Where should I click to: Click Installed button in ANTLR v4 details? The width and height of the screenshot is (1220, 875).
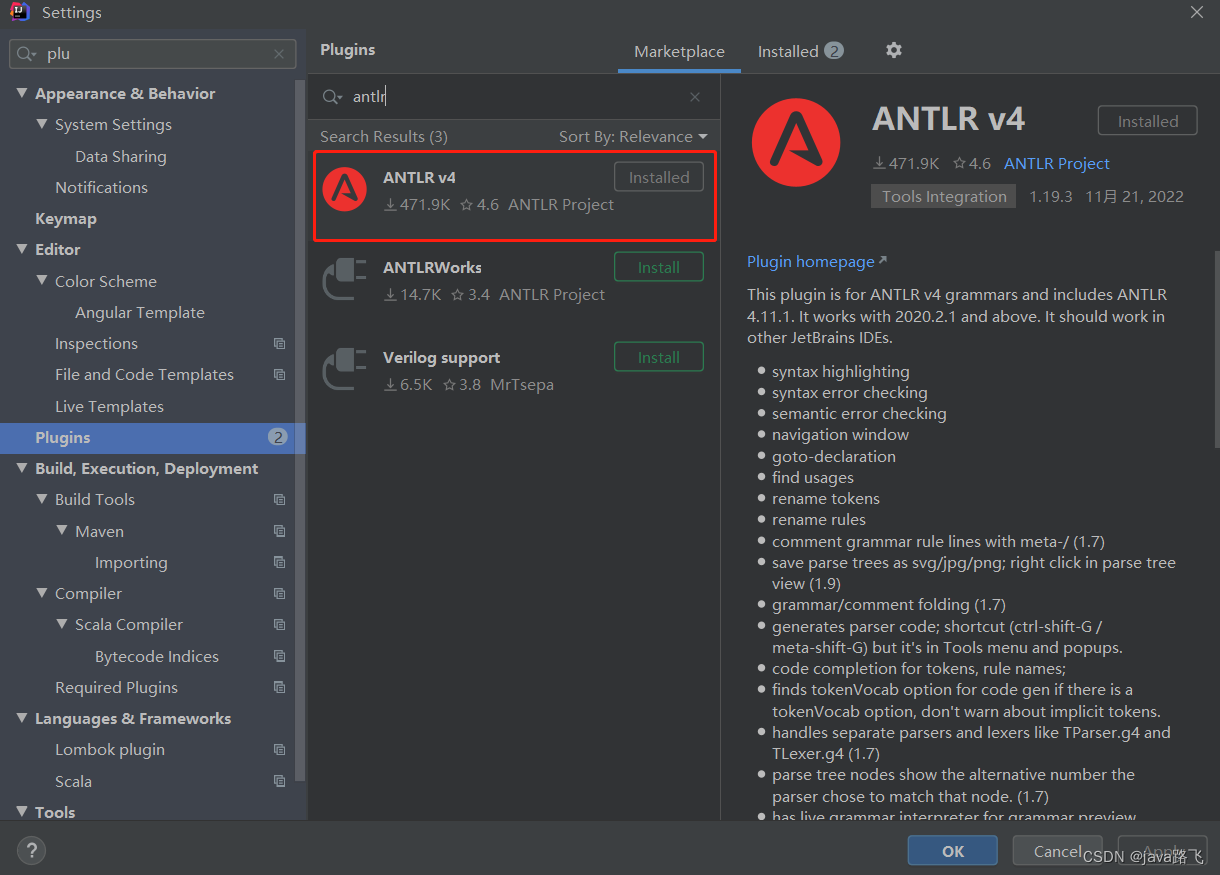coord(1148,121)
